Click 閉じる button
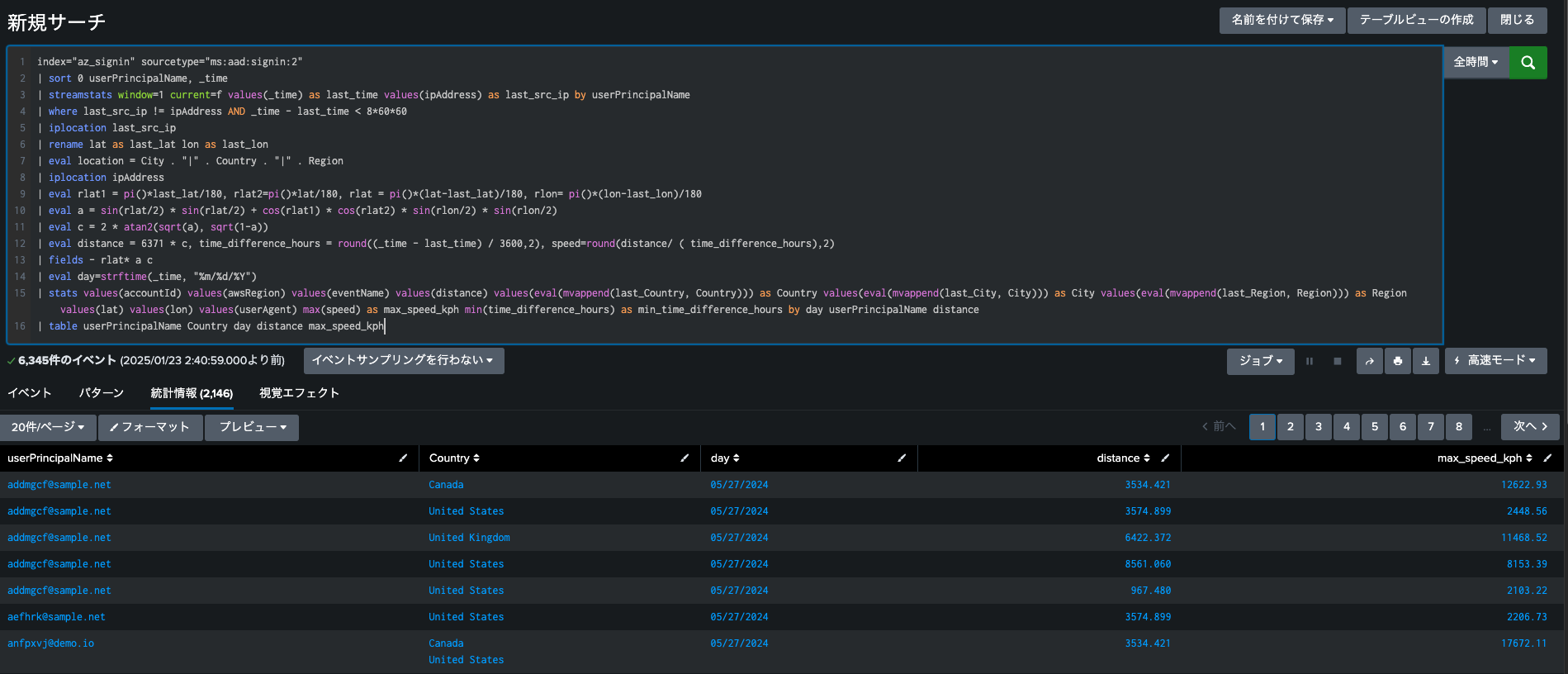The height and width of the screenshot is (674, 1568). point(1517,20)
